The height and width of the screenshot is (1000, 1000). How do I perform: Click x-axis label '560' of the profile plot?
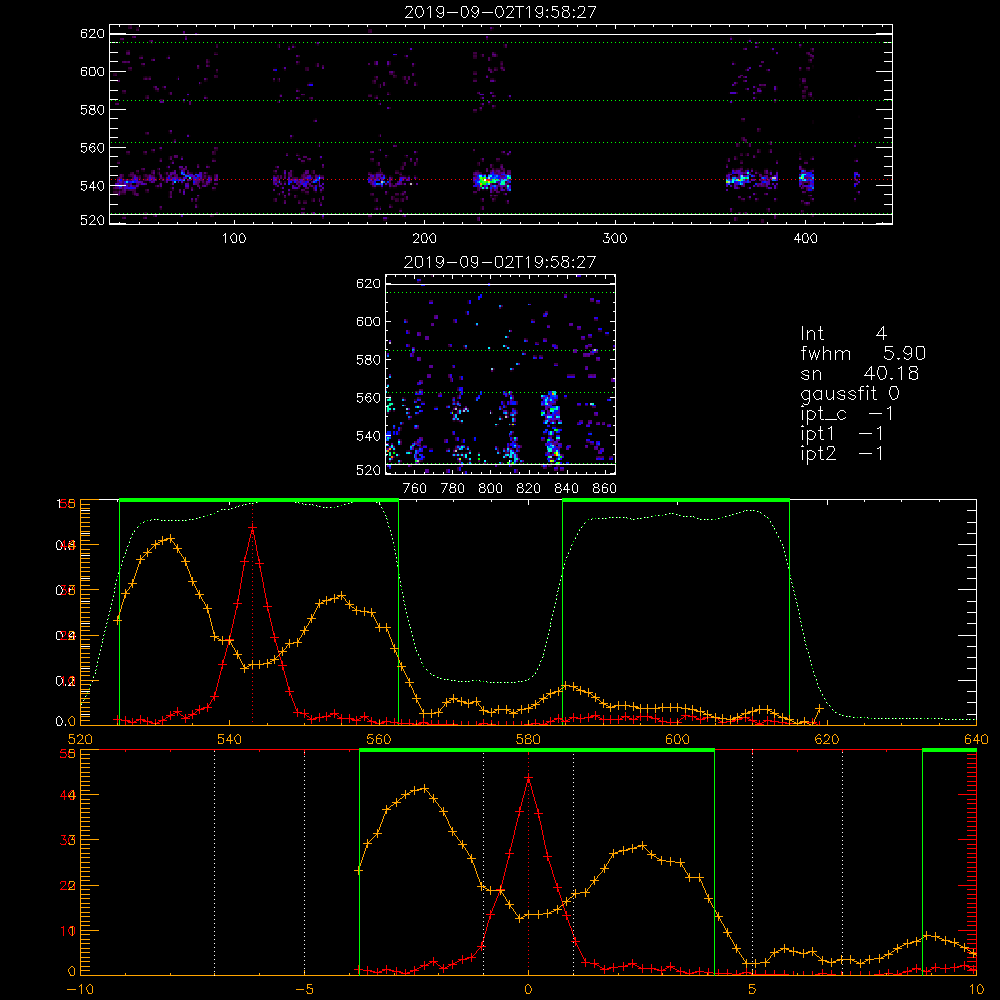[379, 739]
